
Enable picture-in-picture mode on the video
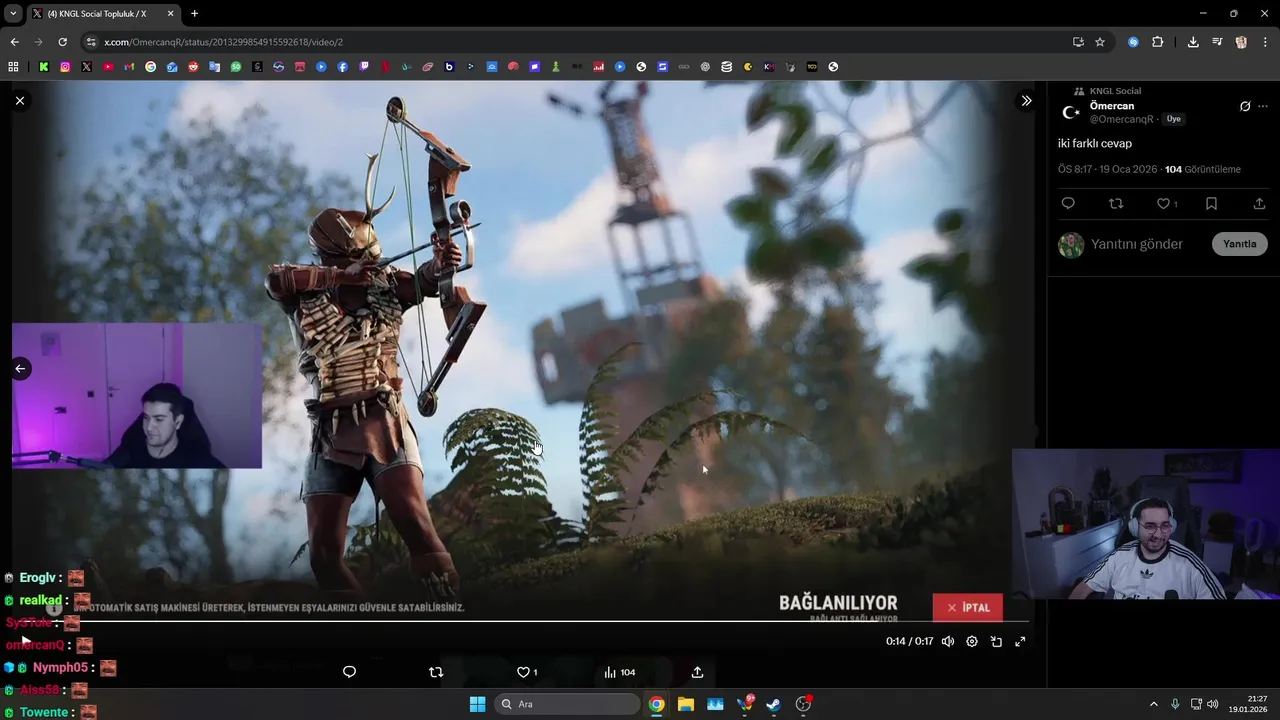pos(996,641)
